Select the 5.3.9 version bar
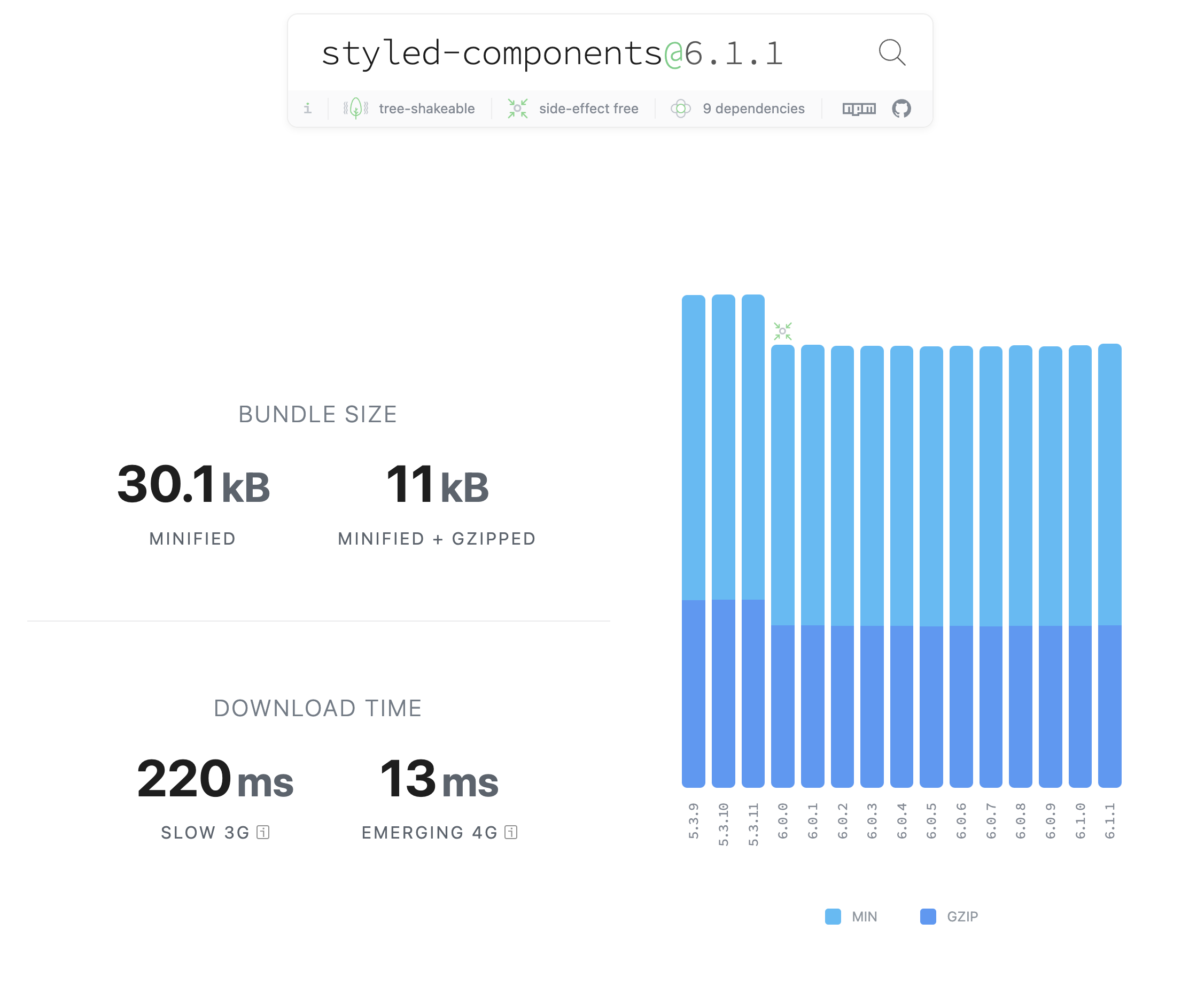Viewport: 1197px width, 1008px height. tap(693, 540)
